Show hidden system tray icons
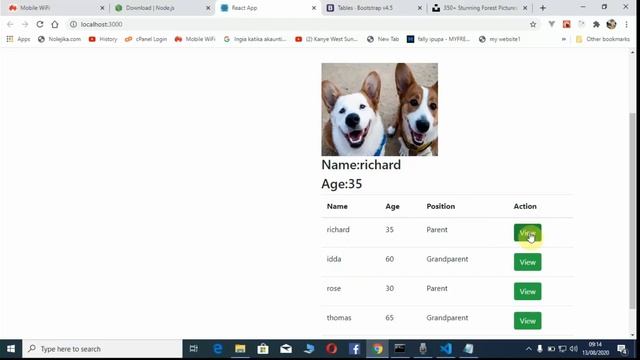This screenshot has width=640, height=360. point(529,349)
